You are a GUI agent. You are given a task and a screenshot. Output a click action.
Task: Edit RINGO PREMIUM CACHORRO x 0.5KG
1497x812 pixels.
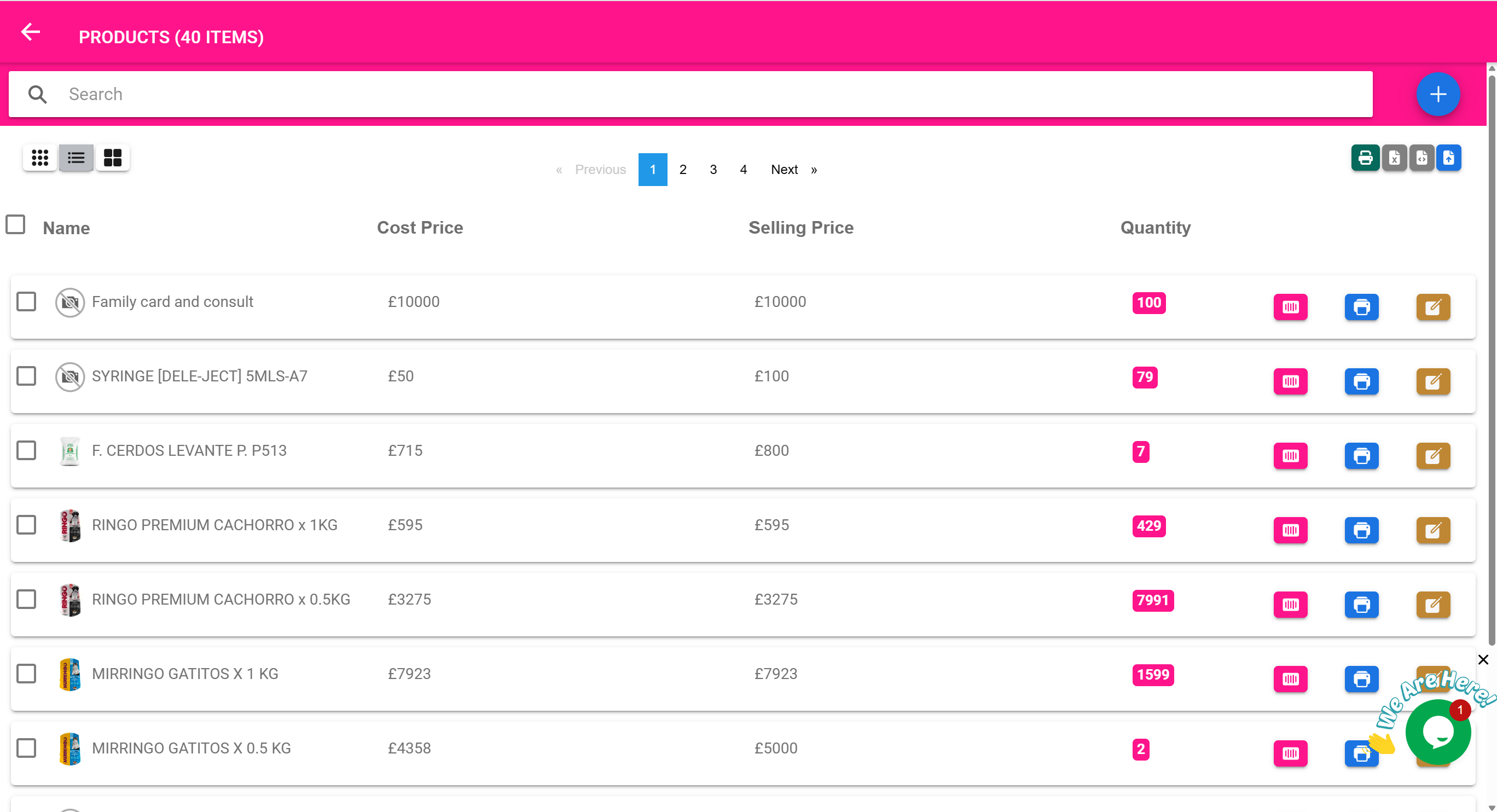pos(1433,605)
